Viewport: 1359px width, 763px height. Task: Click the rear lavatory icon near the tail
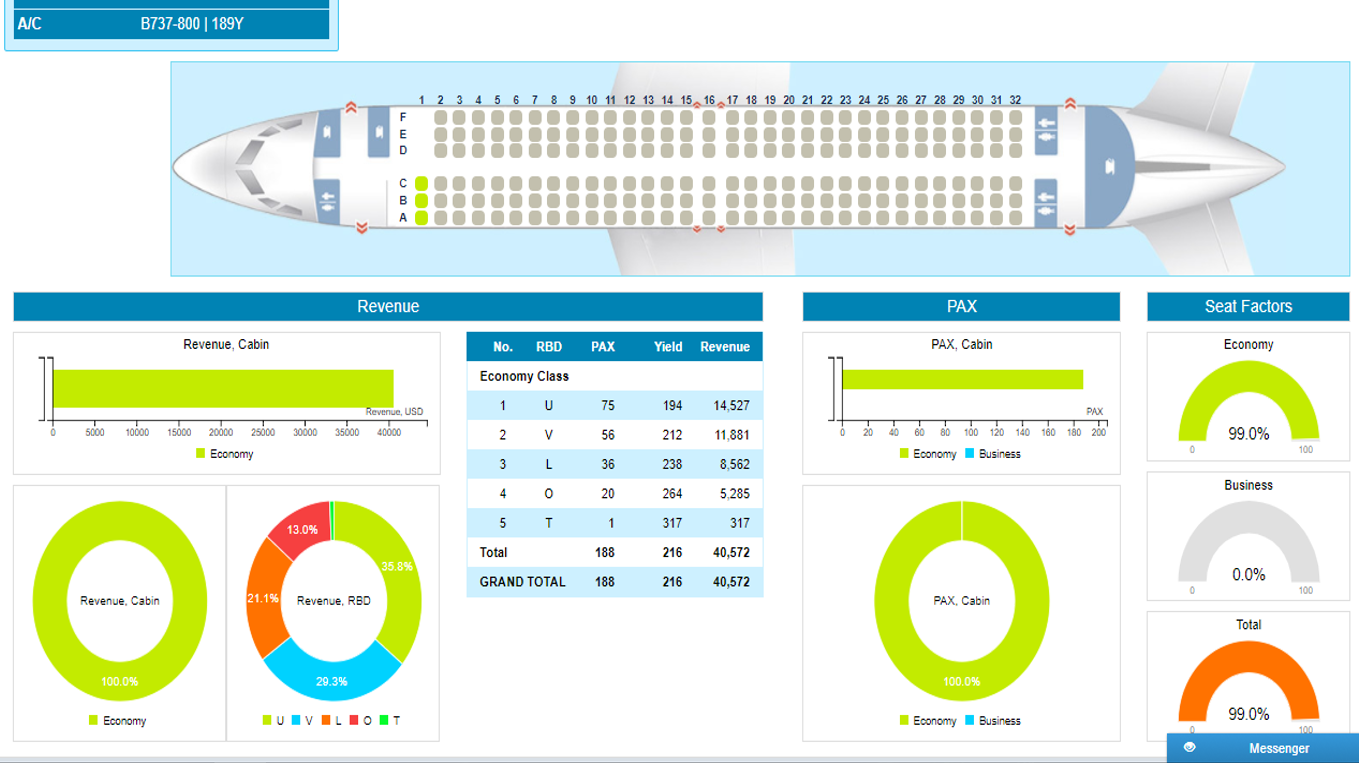[1109, 164]
